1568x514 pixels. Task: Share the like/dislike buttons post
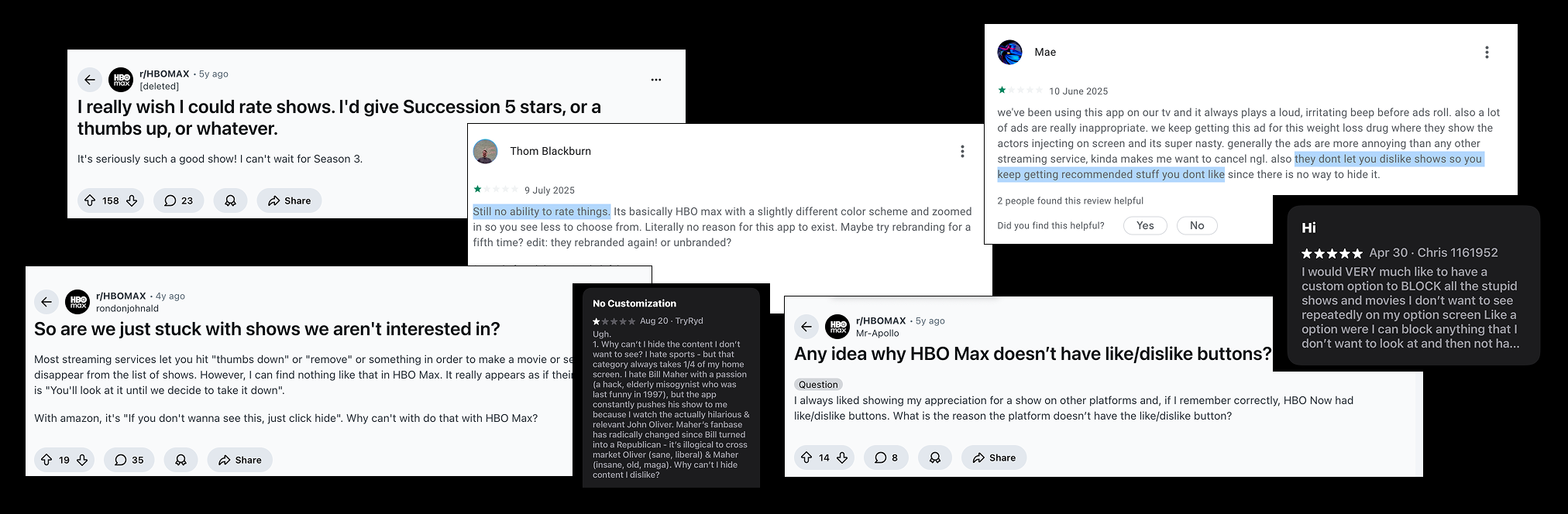994,457
